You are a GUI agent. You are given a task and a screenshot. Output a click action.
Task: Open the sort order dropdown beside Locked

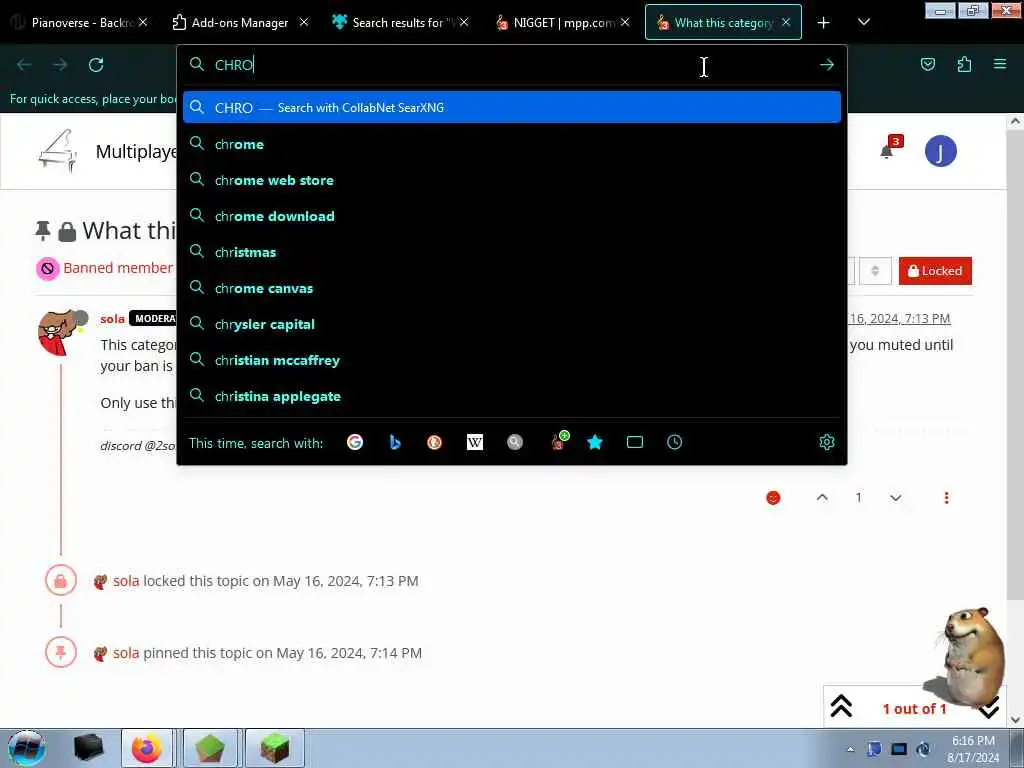click(875, 271)
